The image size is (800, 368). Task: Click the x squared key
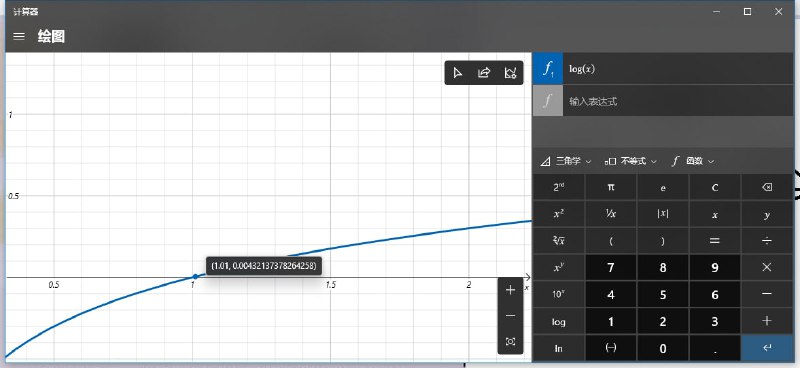(x=559, y=214)
